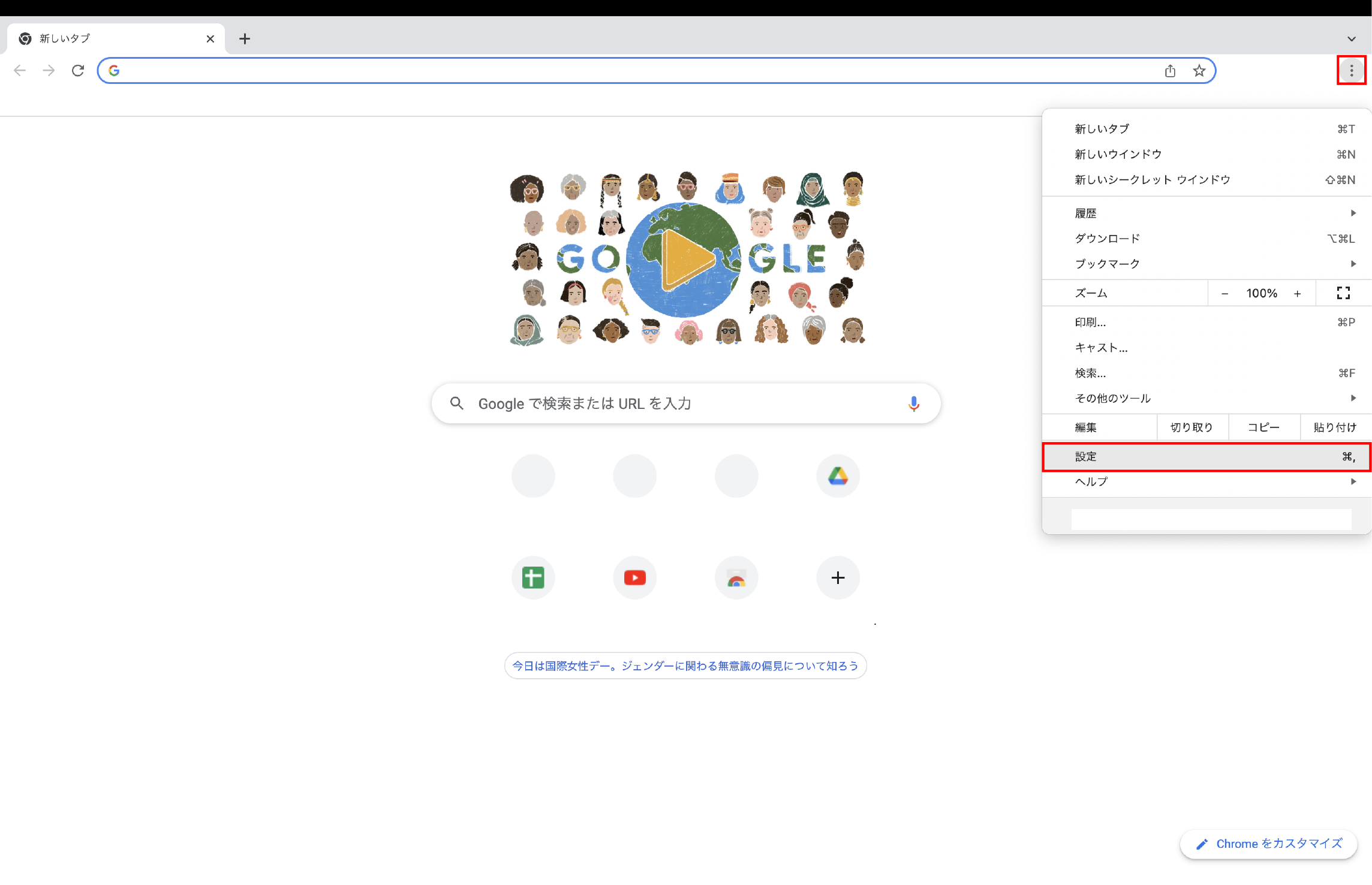Open the YouTube shortcut

tap(635, 577)
